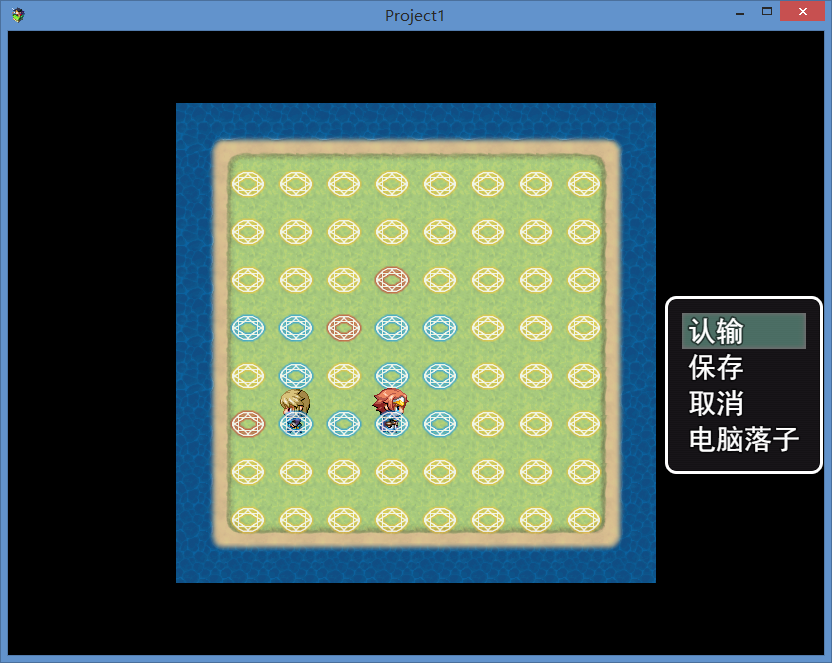This screenshot has width=832, height=663.
Task: Maximize the Project1 window
Action: [x=767, y=12]
